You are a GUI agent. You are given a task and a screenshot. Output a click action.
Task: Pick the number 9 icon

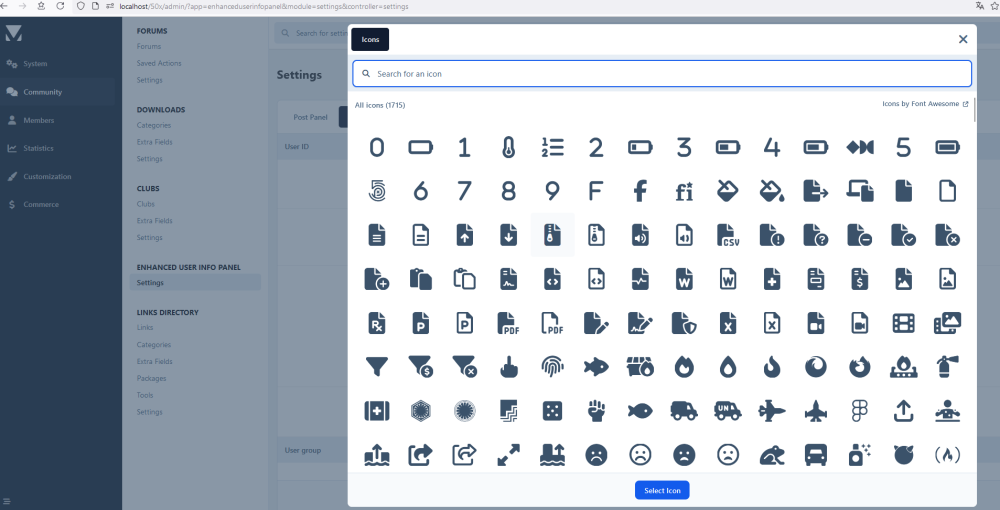click(x=552, y=191)
